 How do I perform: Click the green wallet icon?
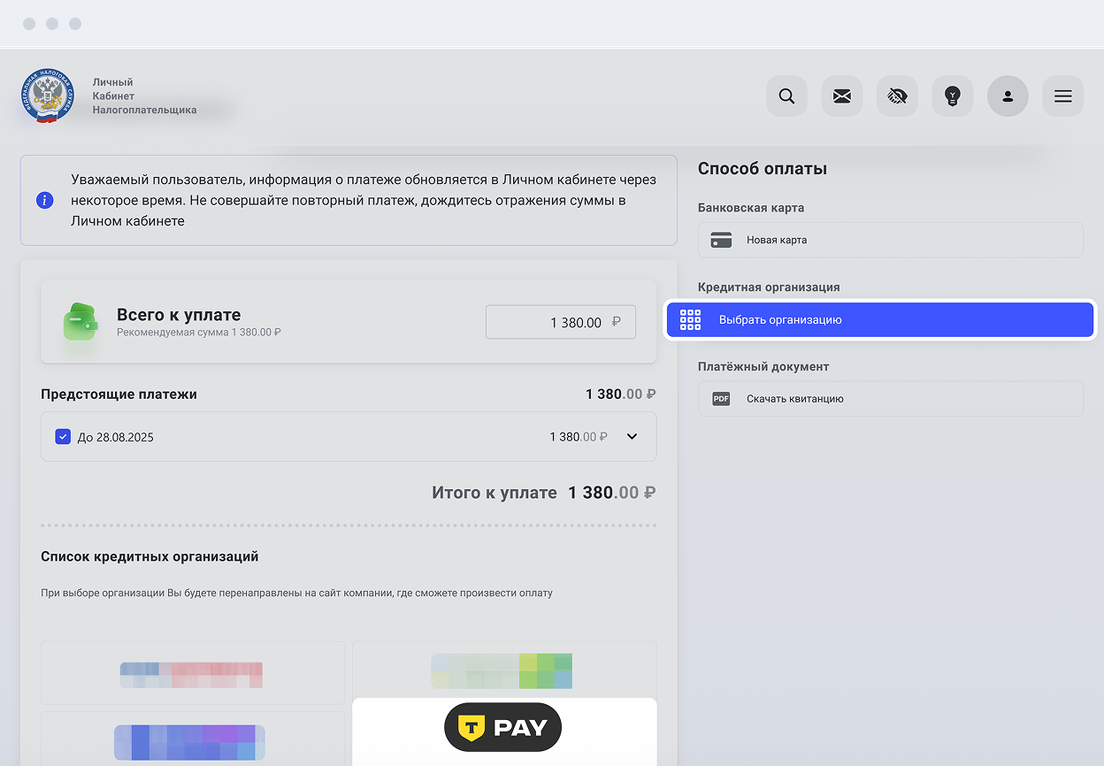pos(82,321)
